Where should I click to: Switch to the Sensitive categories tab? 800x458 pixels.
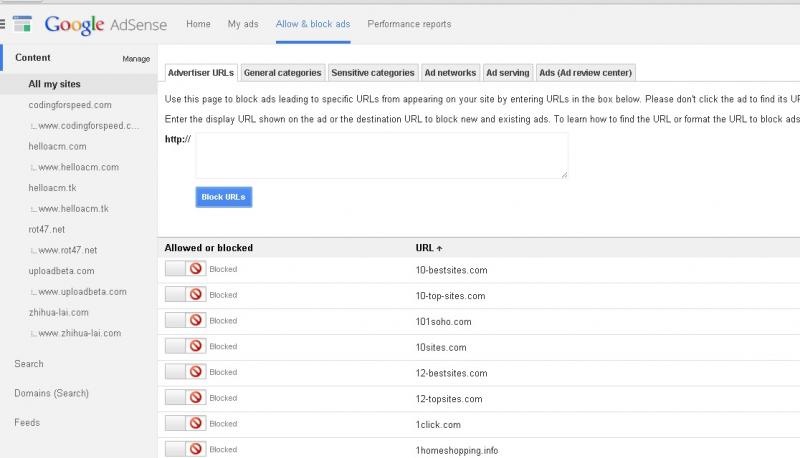[373, 72]
